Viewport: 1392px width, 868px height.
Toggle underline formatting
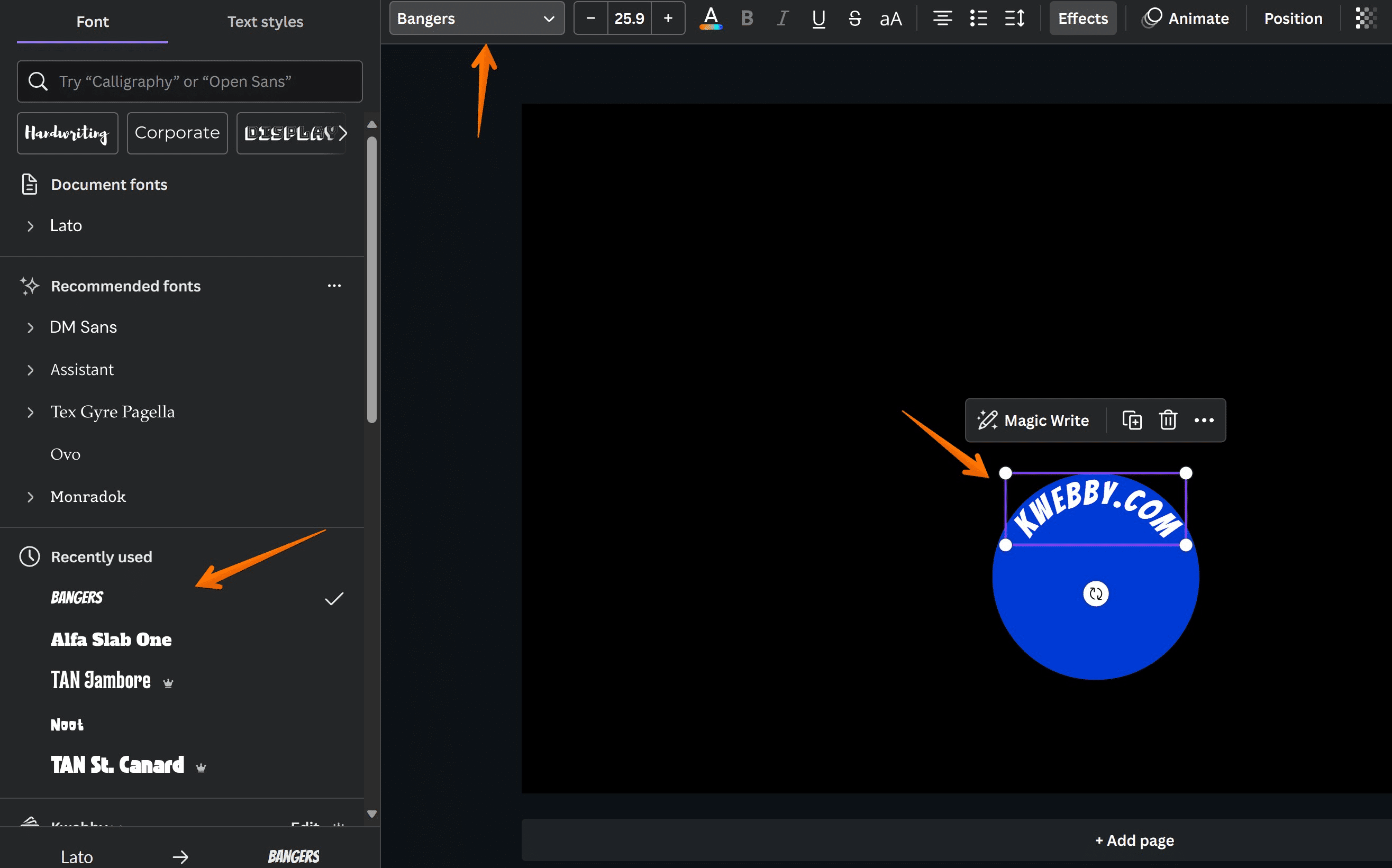[819, 19]
